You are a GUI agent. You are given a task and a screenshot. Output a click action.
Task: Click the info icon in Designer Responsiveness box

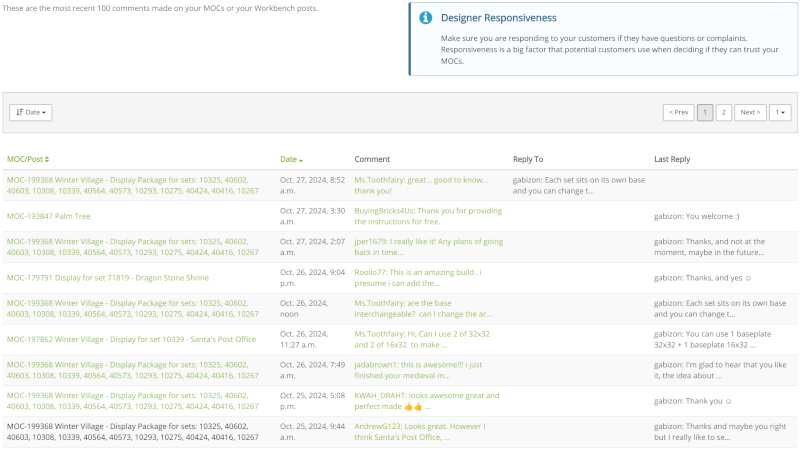pos(426,18)
